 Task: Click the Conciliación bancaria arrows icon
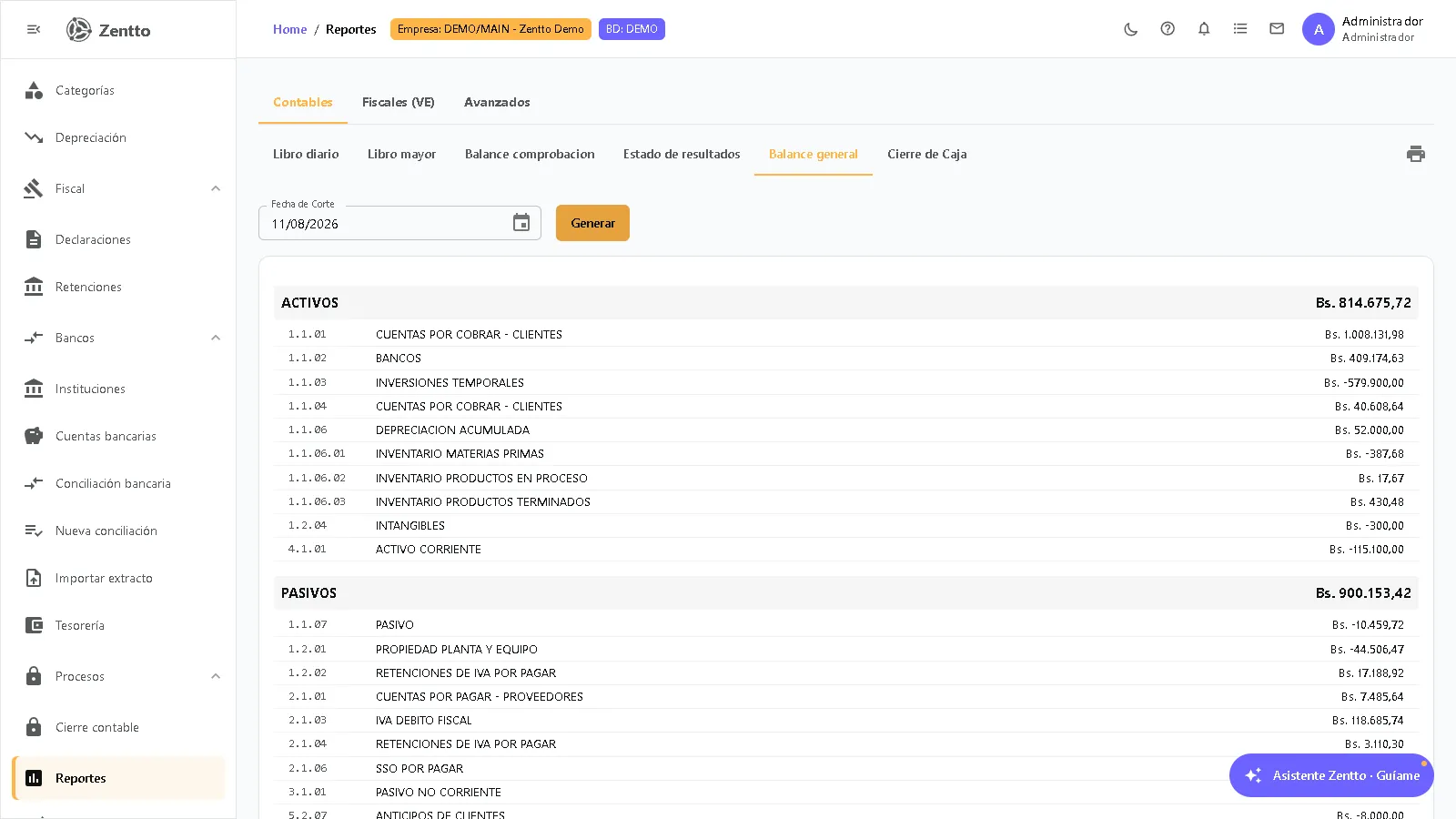pyautogui.click(x=34, y=483)
